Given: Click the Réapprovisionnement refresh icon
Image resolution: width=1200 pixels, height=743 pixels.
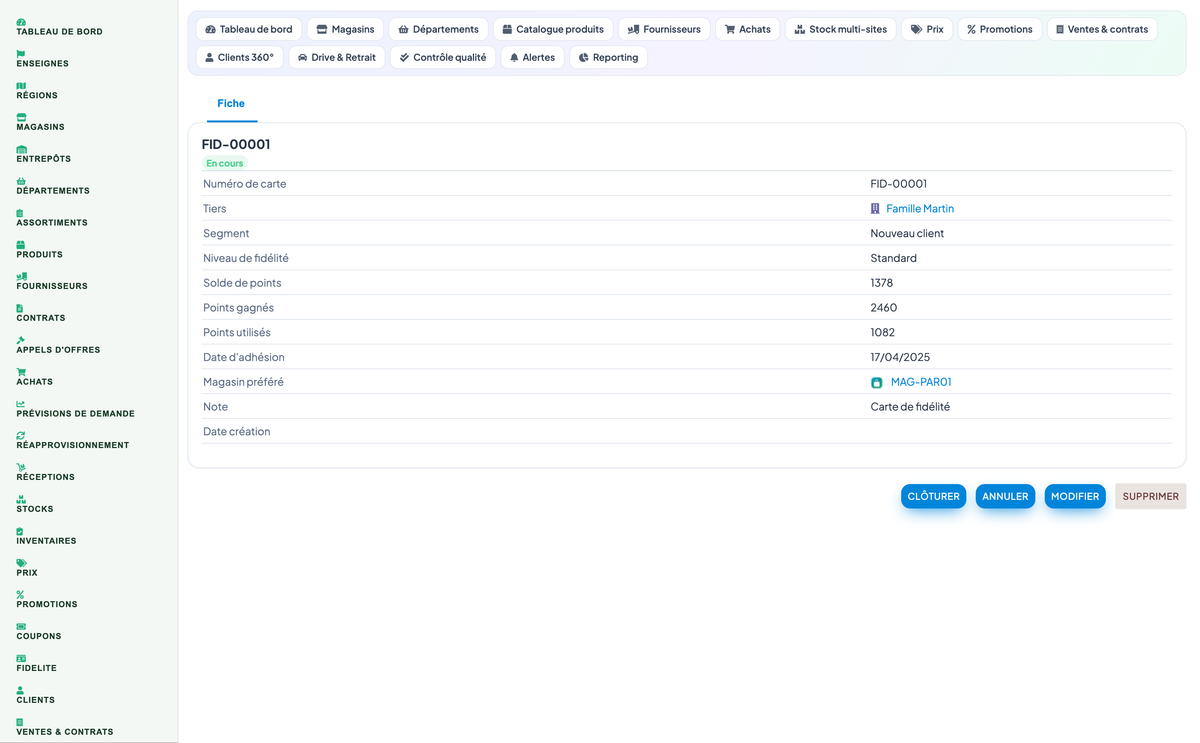Looking at the screenshot, I should pos(21,435).
